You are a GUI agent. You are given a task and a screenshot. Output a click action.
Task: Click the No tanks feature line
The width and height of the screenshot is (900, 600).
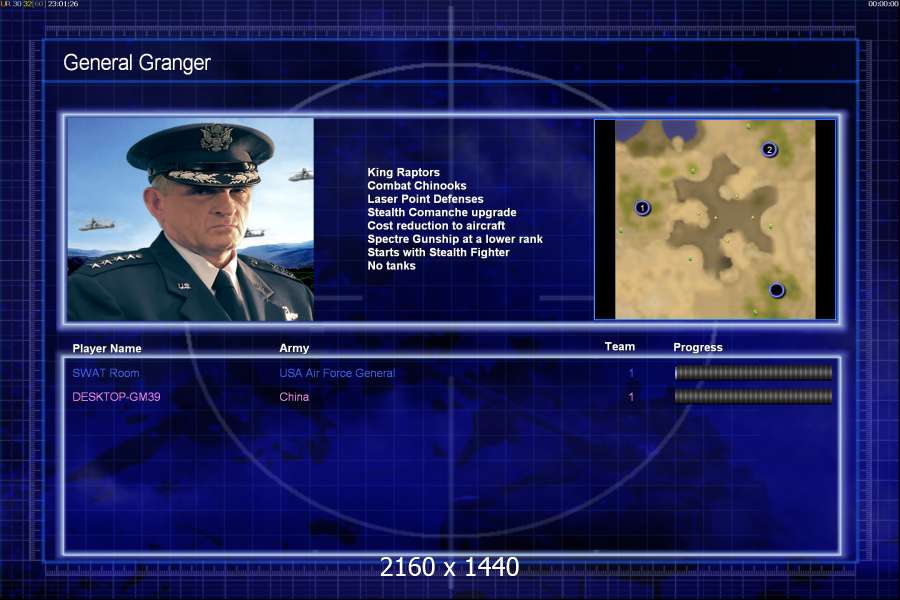pyautogui.click(x=391, y=266)
